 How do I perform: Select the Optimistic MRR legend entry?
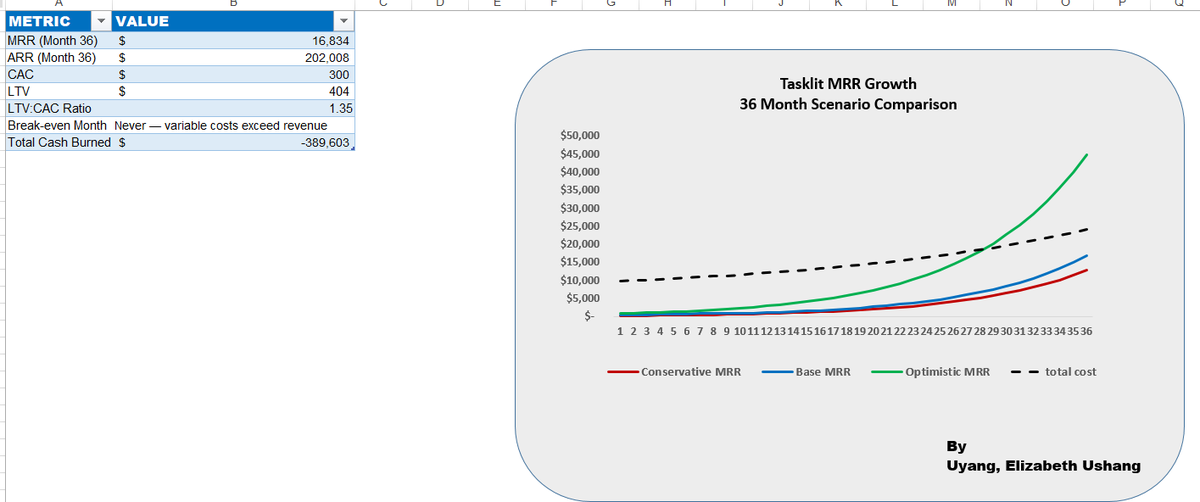(931, 371)
